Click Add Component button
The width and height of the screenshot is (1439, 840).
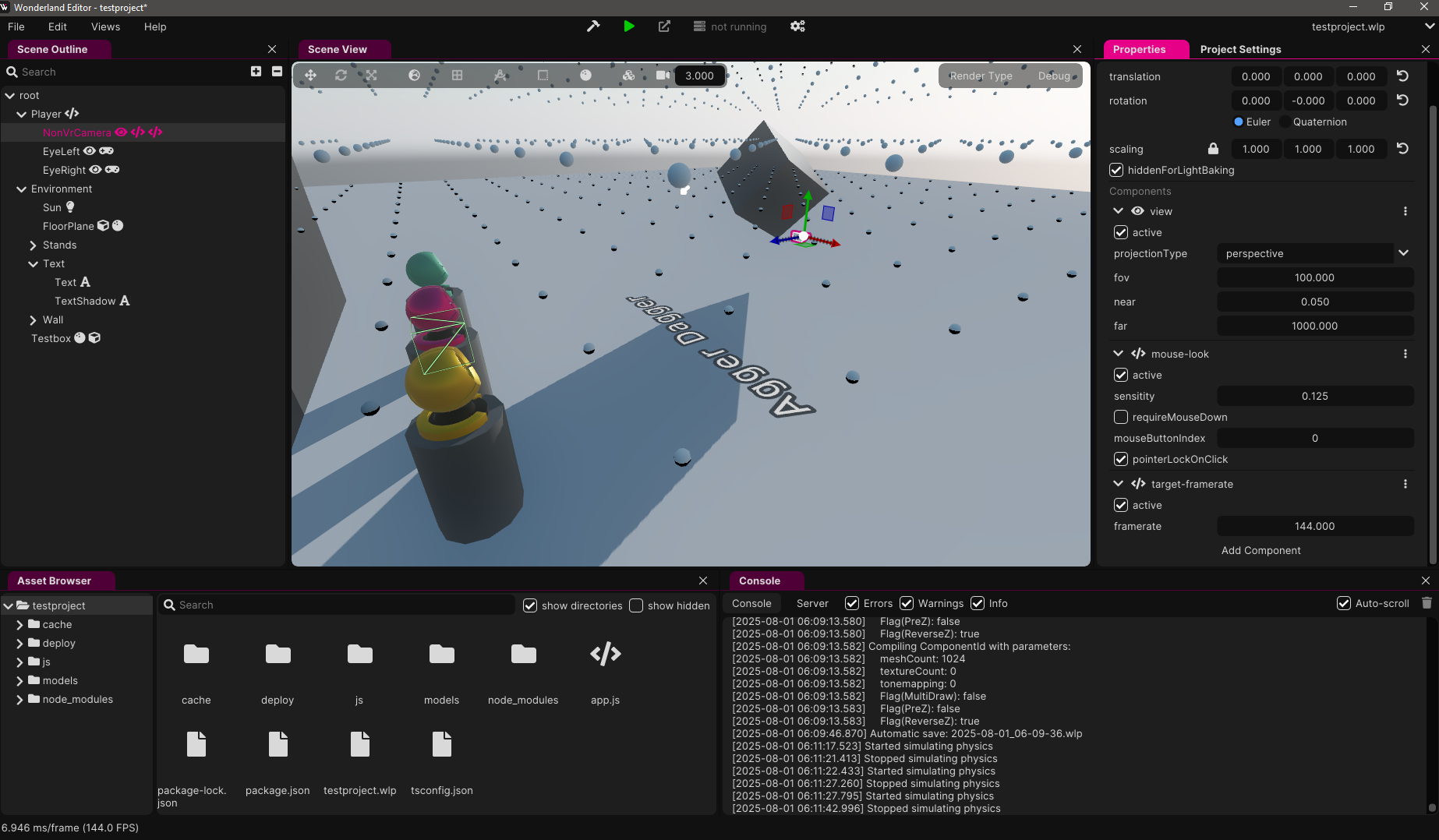point(1260,550)
